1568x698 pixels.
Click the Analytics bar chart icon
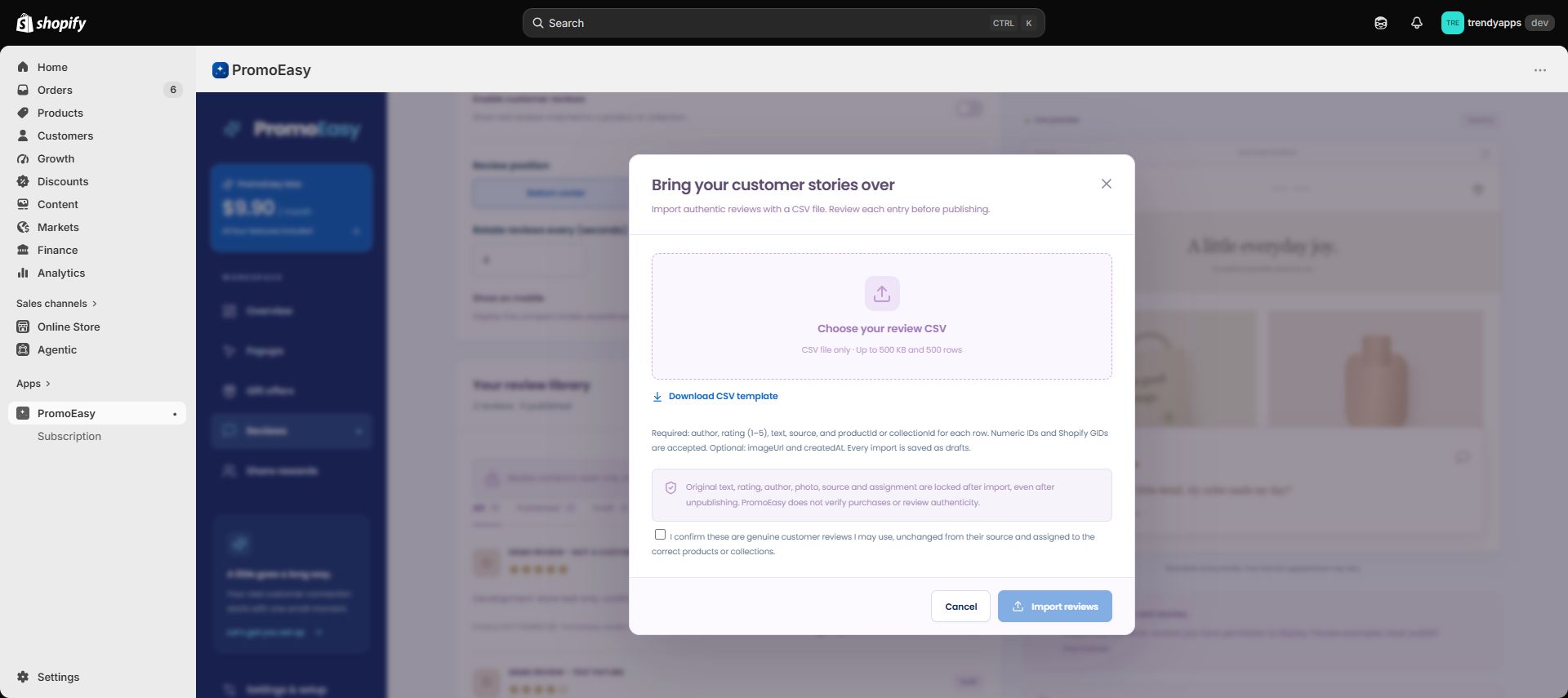point(23,273)
